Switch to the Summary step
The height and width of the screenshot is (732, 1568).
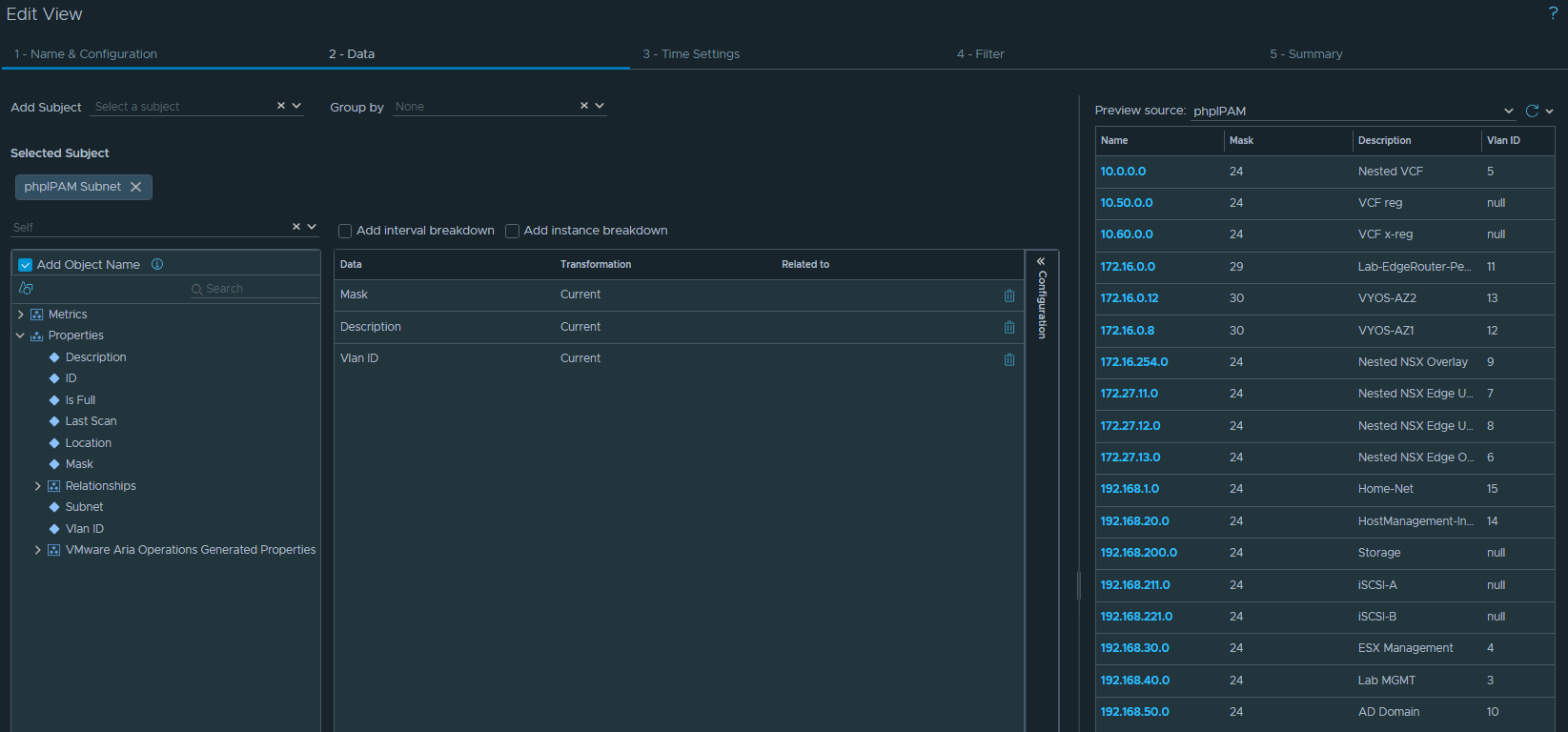pos(1306,54)
